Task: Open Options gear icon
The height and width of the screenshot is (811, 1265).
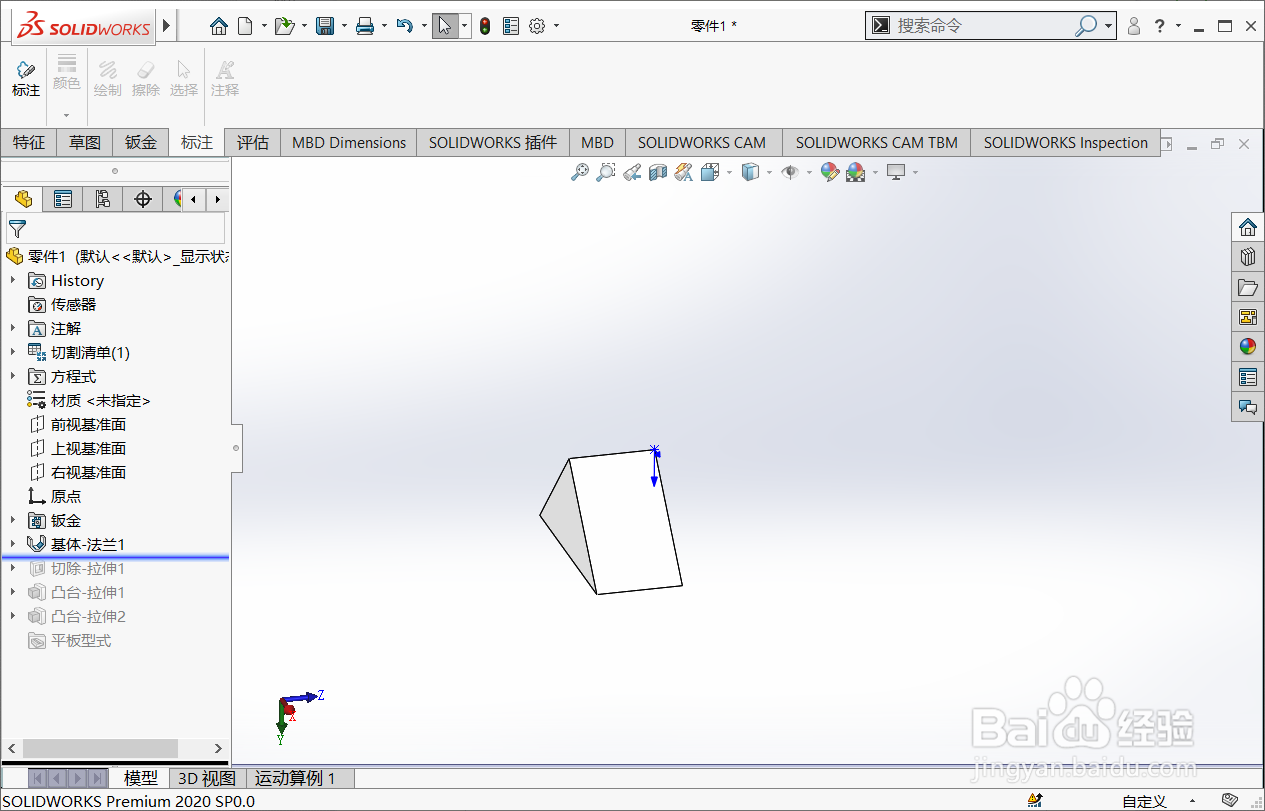Action: tap(537, 26)
